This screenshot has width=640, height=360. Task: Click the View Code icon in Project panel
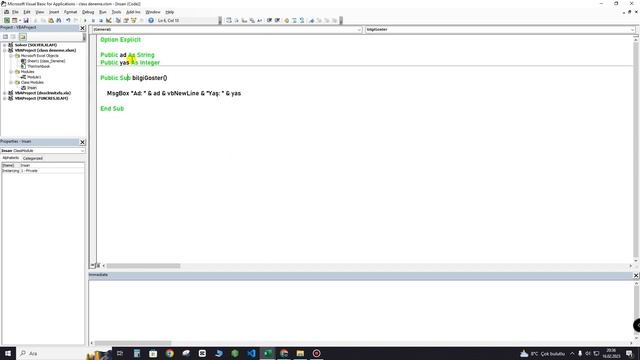5,37
